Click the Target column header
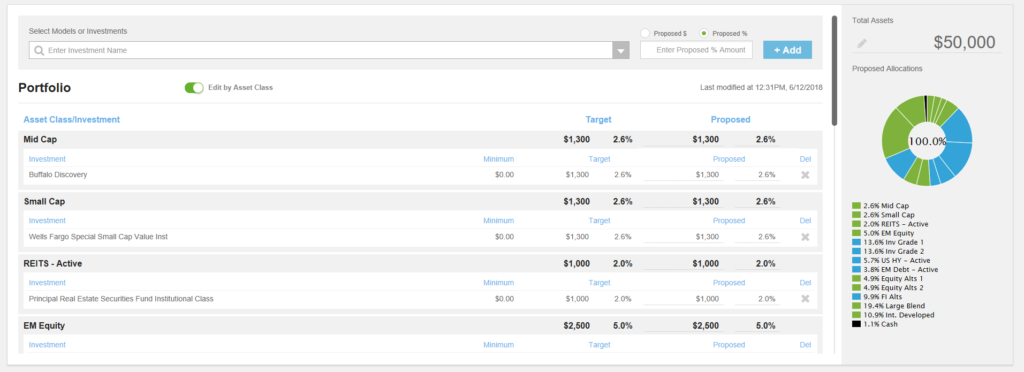 (598, 120)
